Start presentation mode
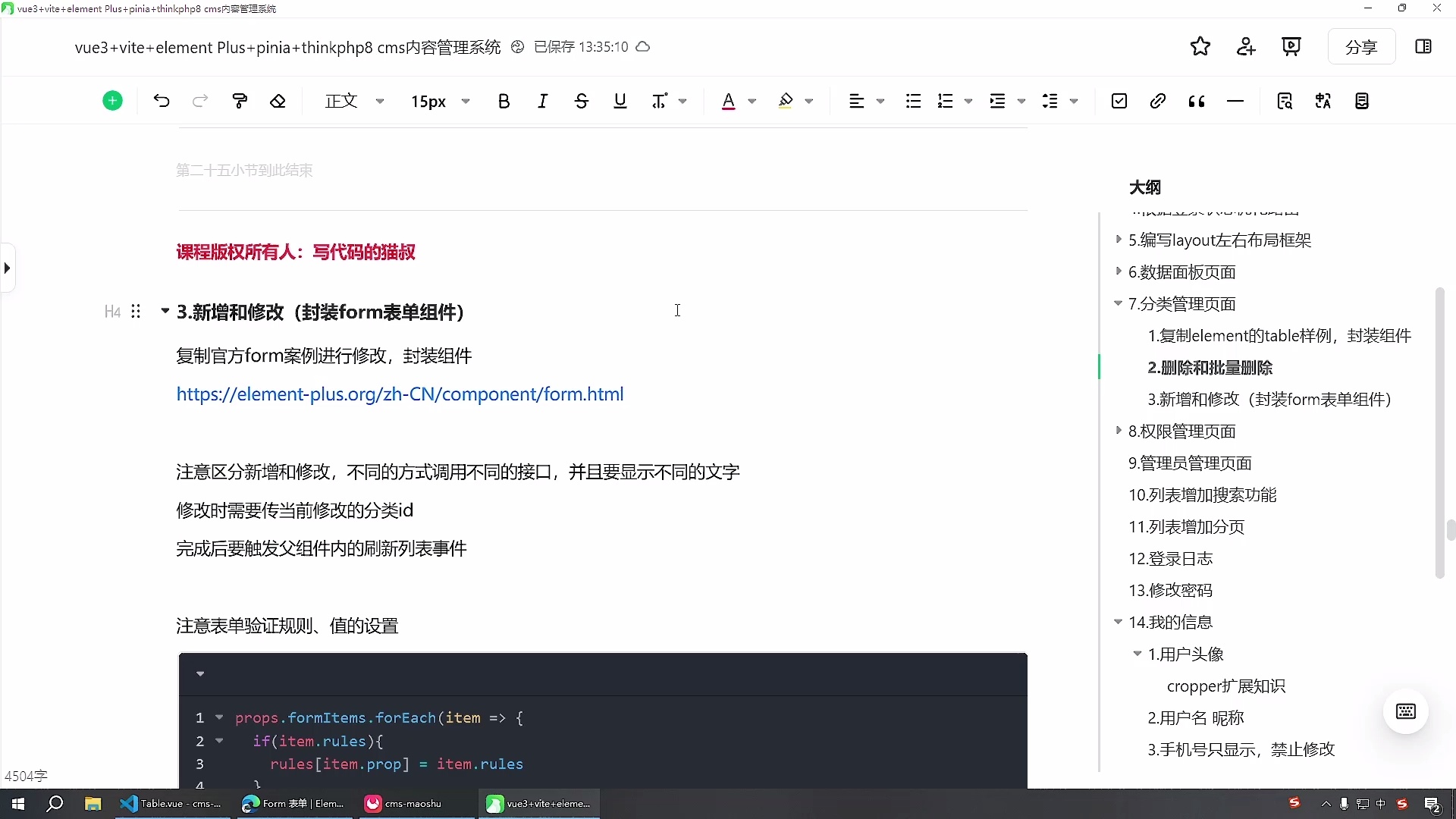Image resolution: width=1456 pixels, height=819 pixels. [x=1291, y=47]
